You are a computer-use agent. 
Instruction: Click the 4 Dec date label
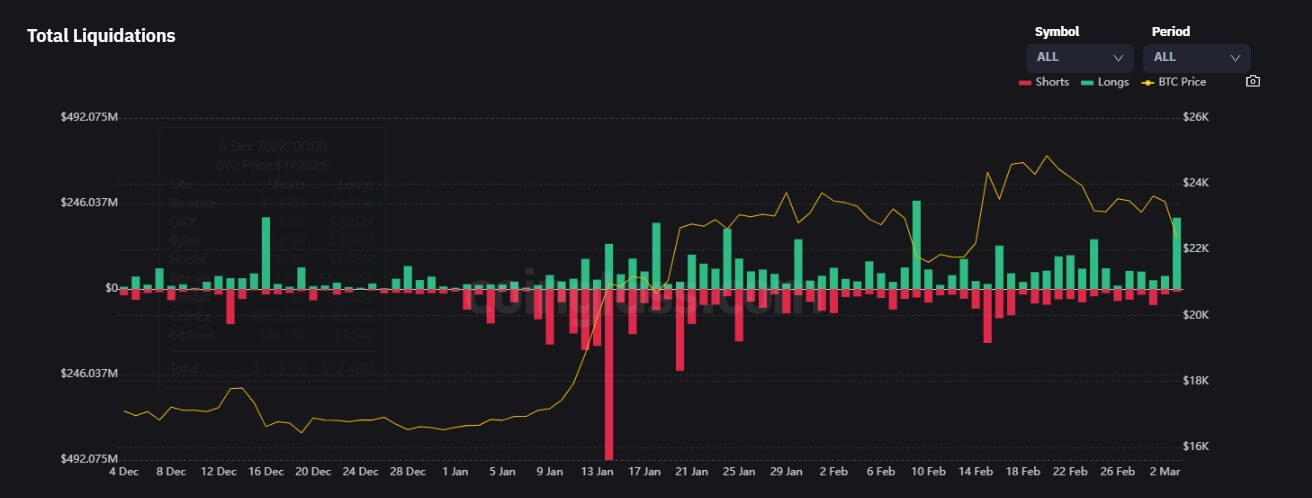point(125,470)
